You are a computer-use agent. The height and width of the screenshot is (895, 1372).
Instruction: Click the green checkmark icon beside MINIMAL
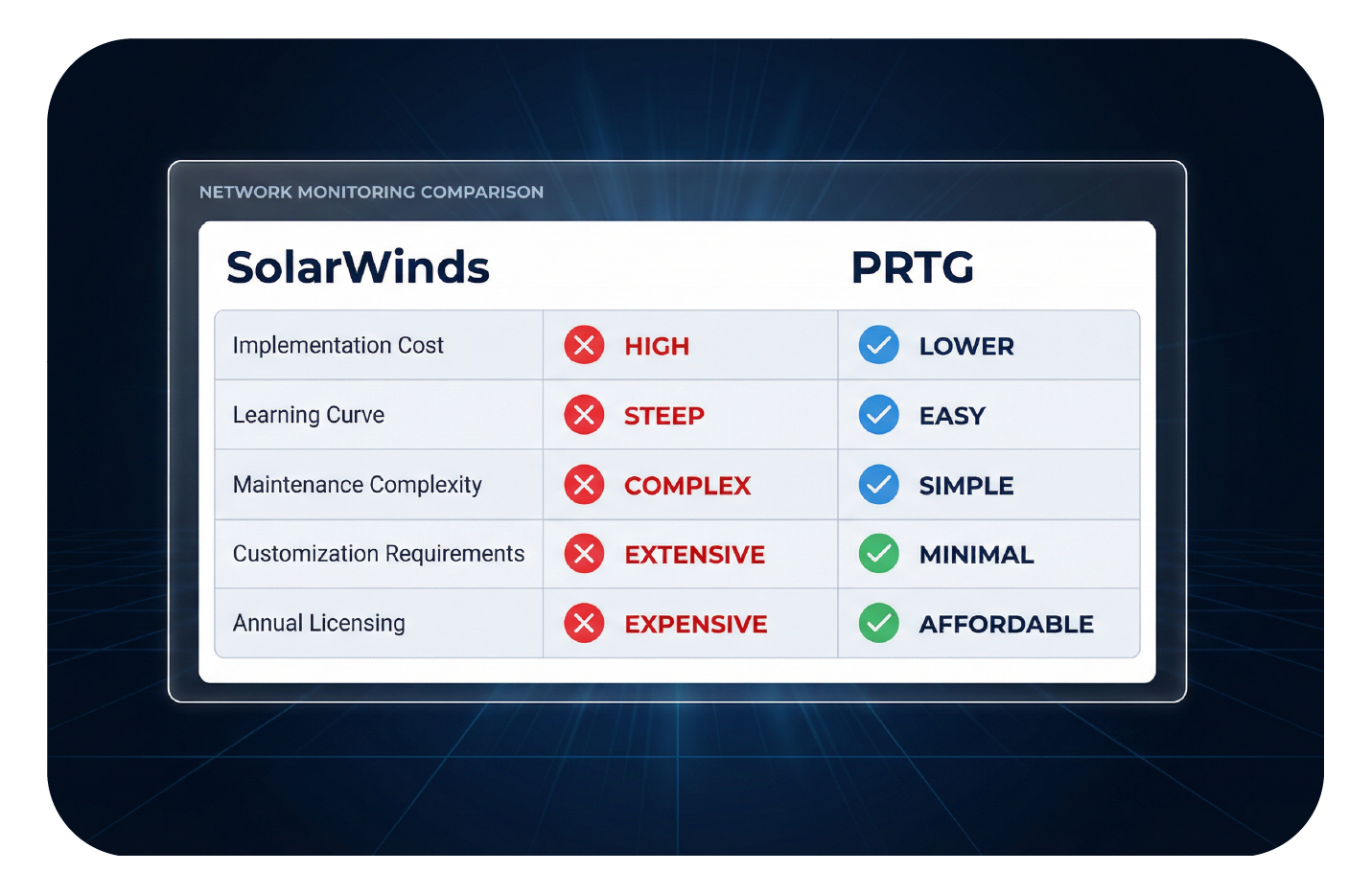coord(878,554)
